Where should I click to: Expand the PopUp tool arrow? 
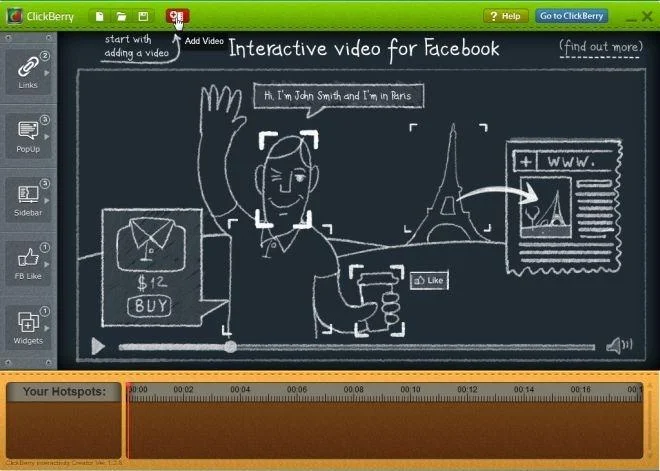tap(47, 137)
